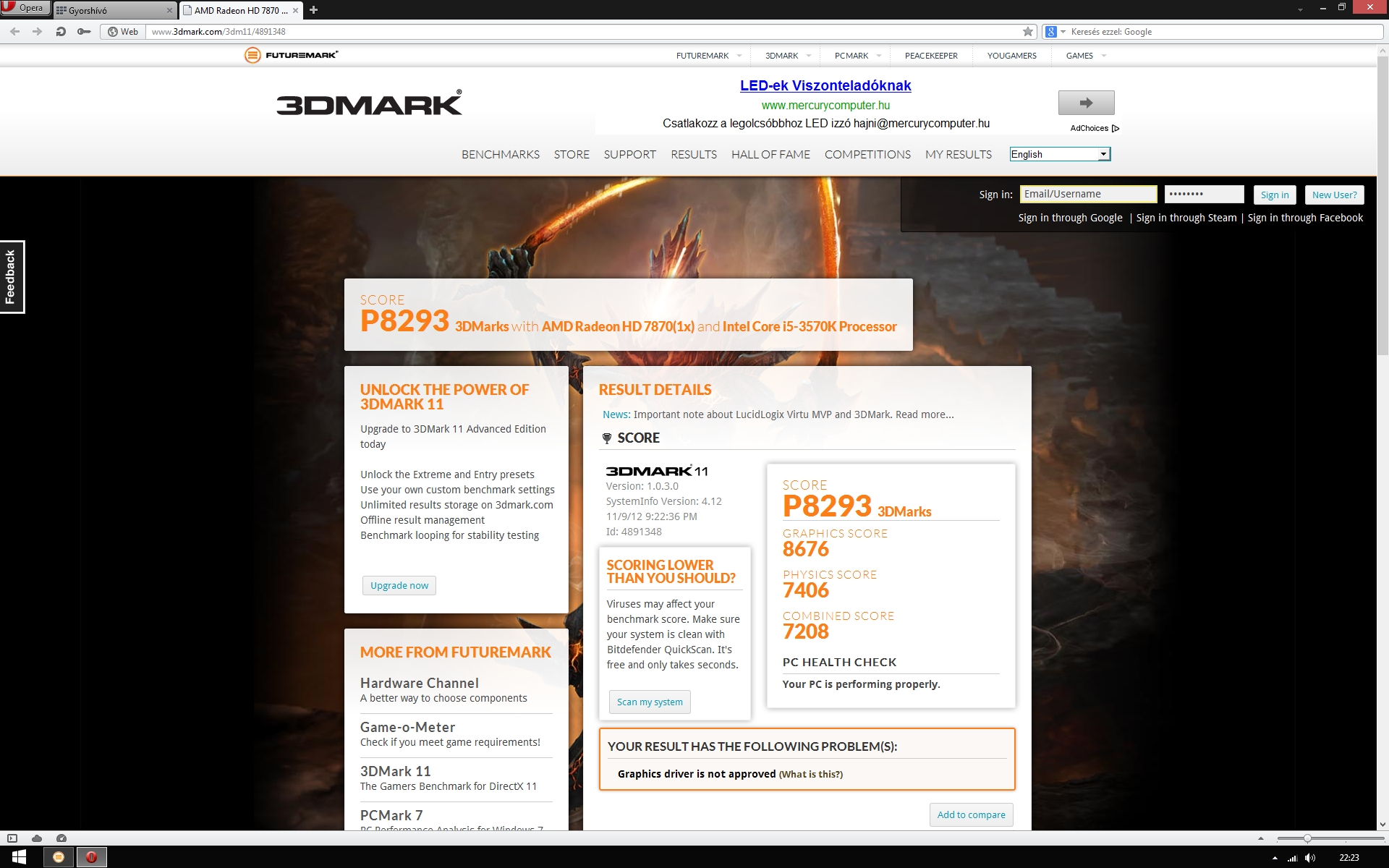Image resolution: width=1389 pixels, height=868 pixels.
Task: Expand the FUTUREMARK menu chevron
Action: 739,56
